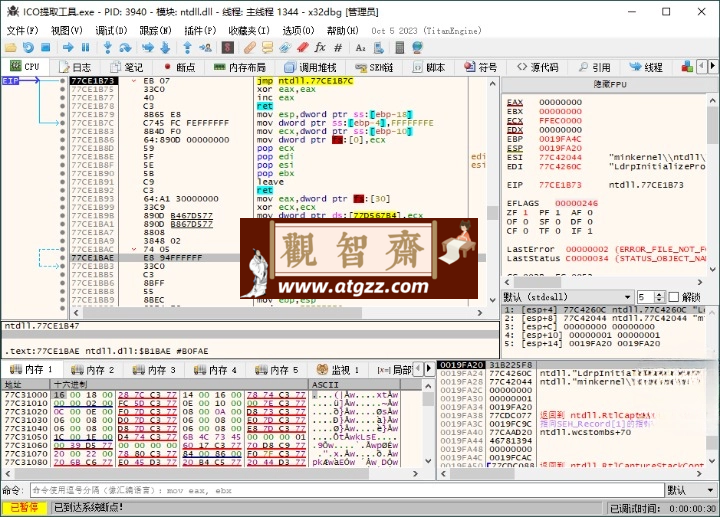Toggle breakpoint bullet at address 77CE1B75
Viewport: 720px width, 517px height.
click(x=62, y=89)
